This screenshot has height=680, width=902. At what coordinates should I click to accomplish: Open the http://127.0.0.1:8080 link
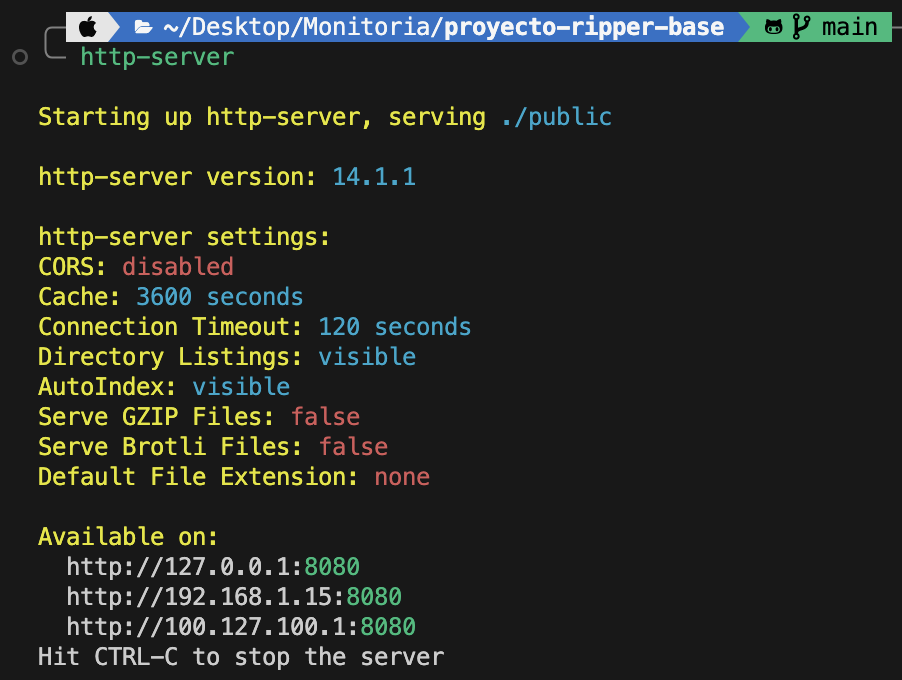click(x=213, y=567)
